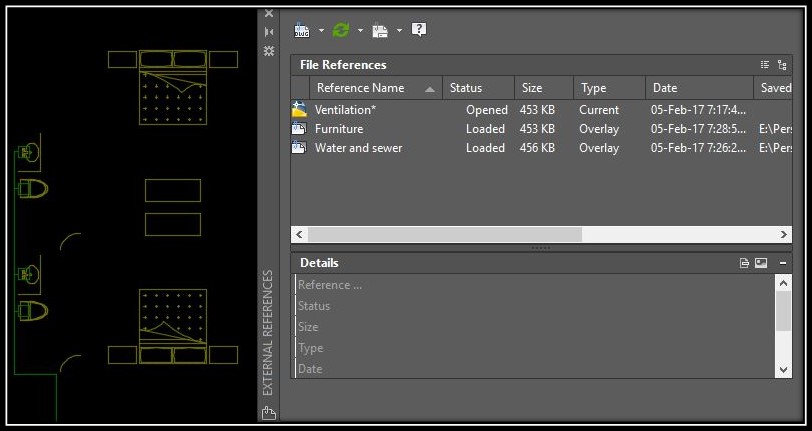This screenshot has width=812, height=431.
Task: Click the Loaded status of Furniture
Action: pyautogui.click(x=485, y=128)
